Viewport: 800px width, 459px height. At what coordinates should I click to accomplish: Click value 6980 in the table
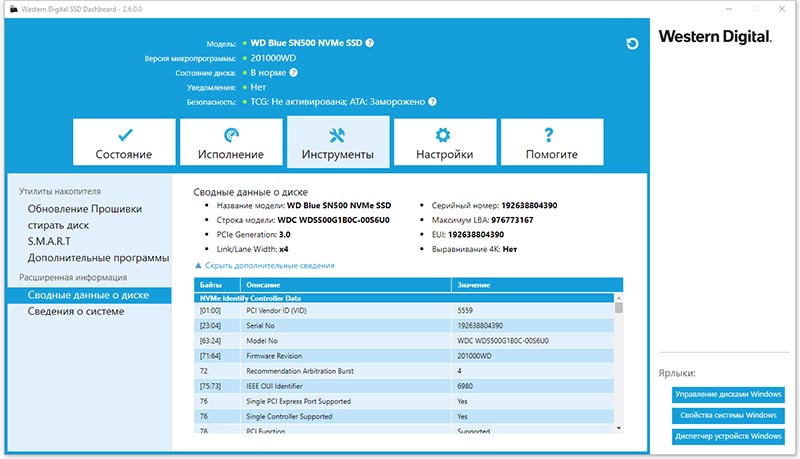coord(465,386)
